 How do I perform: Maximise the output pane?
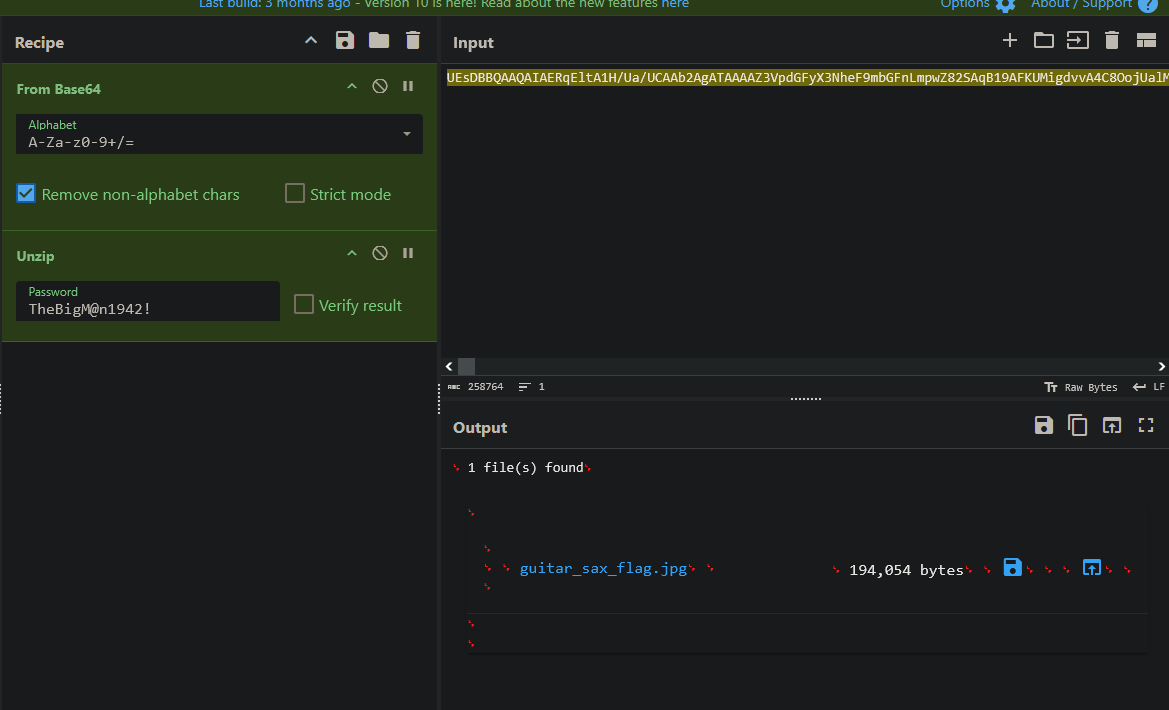tap(1146, 426)
